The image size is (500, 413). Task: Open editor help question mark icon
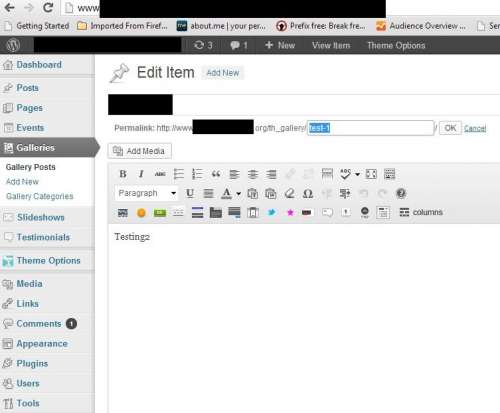coord(401,193)
